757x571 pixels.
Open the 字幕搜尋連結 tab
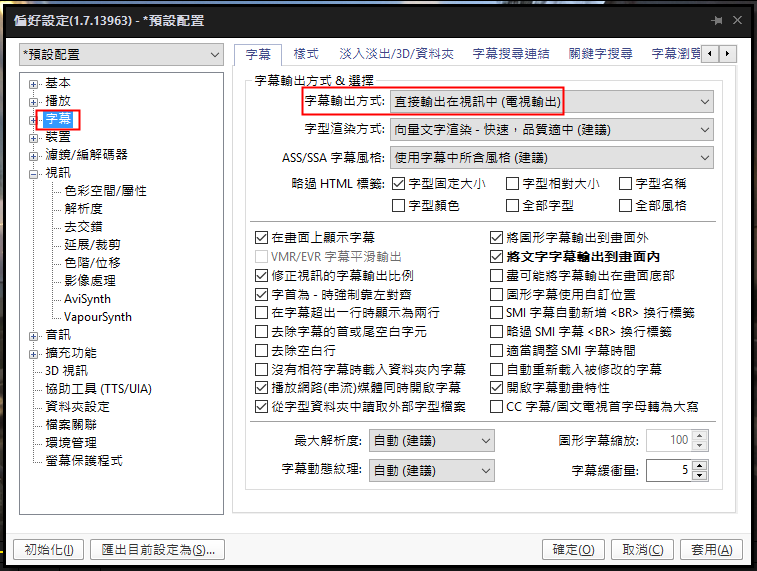coord(511,54)
